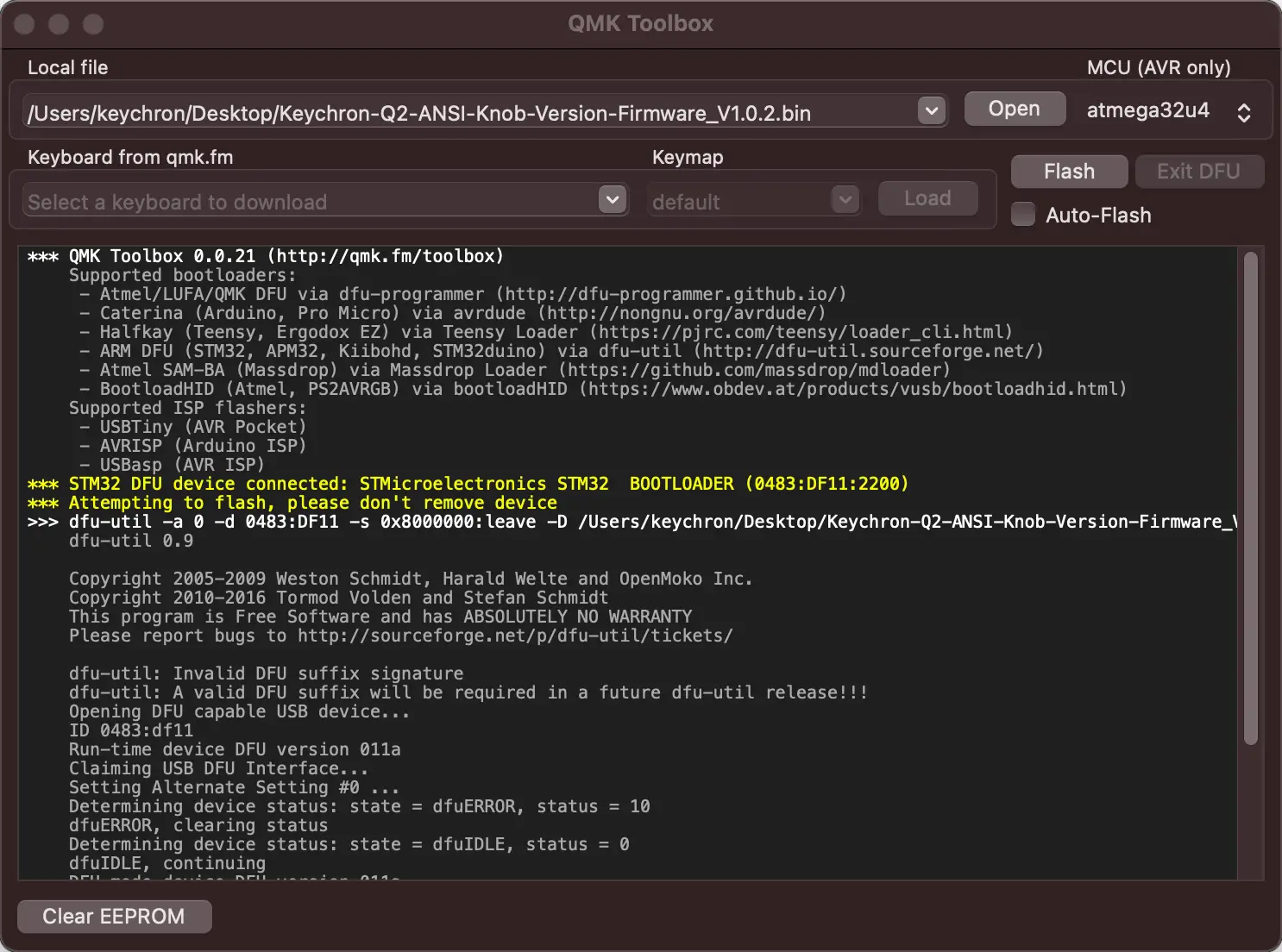Click the 'STM32 DFU device connected' yellow line

(468, 484)
